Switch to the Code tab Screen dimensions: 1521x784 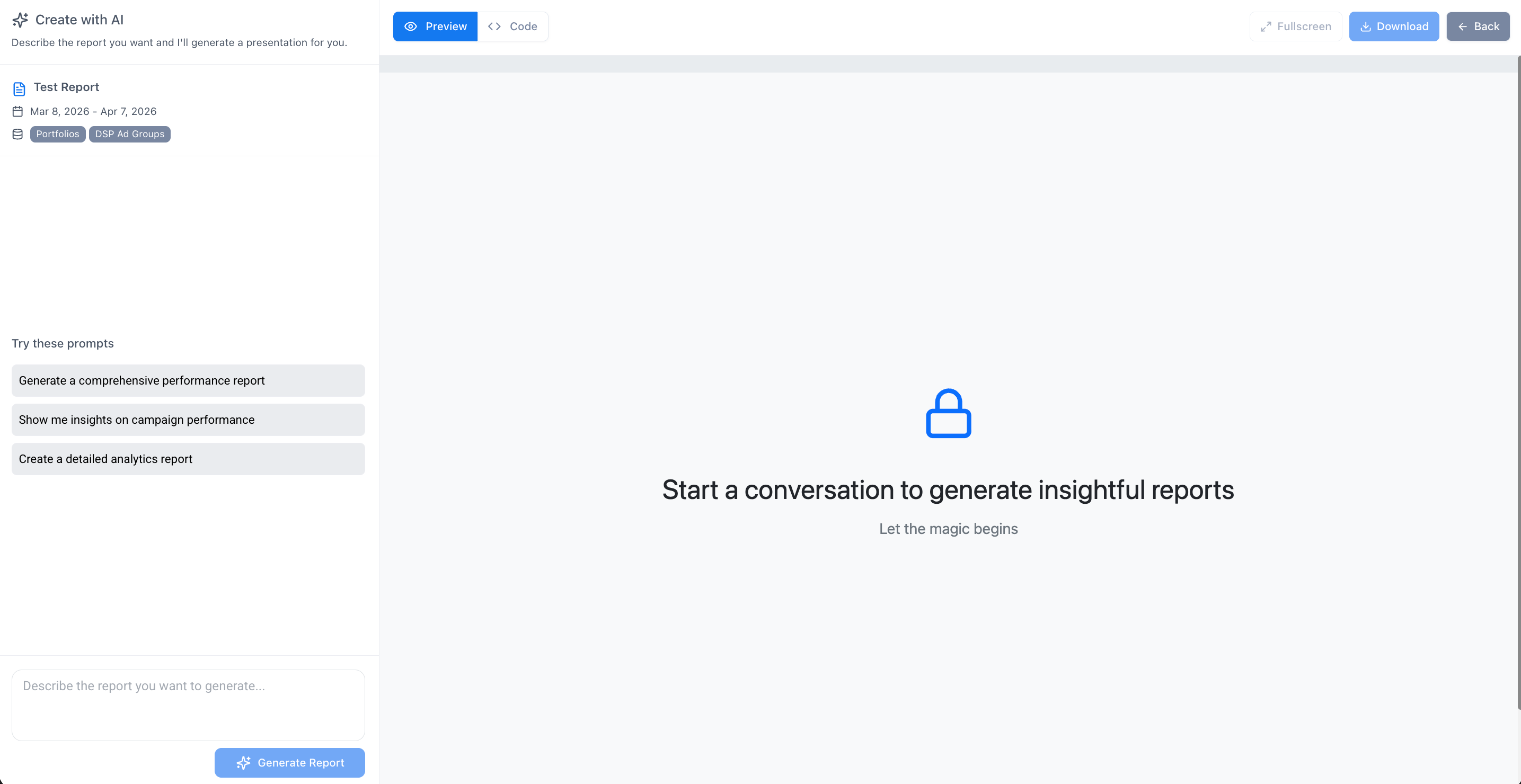pyautogui.click(x=512, y=26)
